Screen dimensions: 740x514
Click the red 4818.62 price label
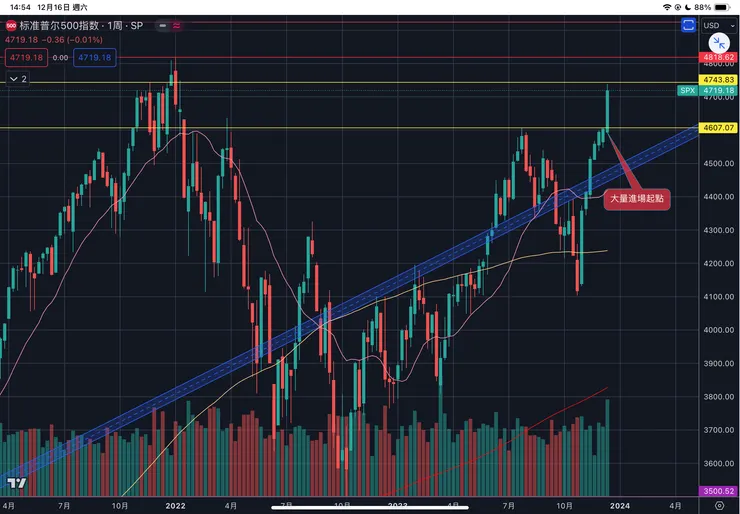coord(718,58)
